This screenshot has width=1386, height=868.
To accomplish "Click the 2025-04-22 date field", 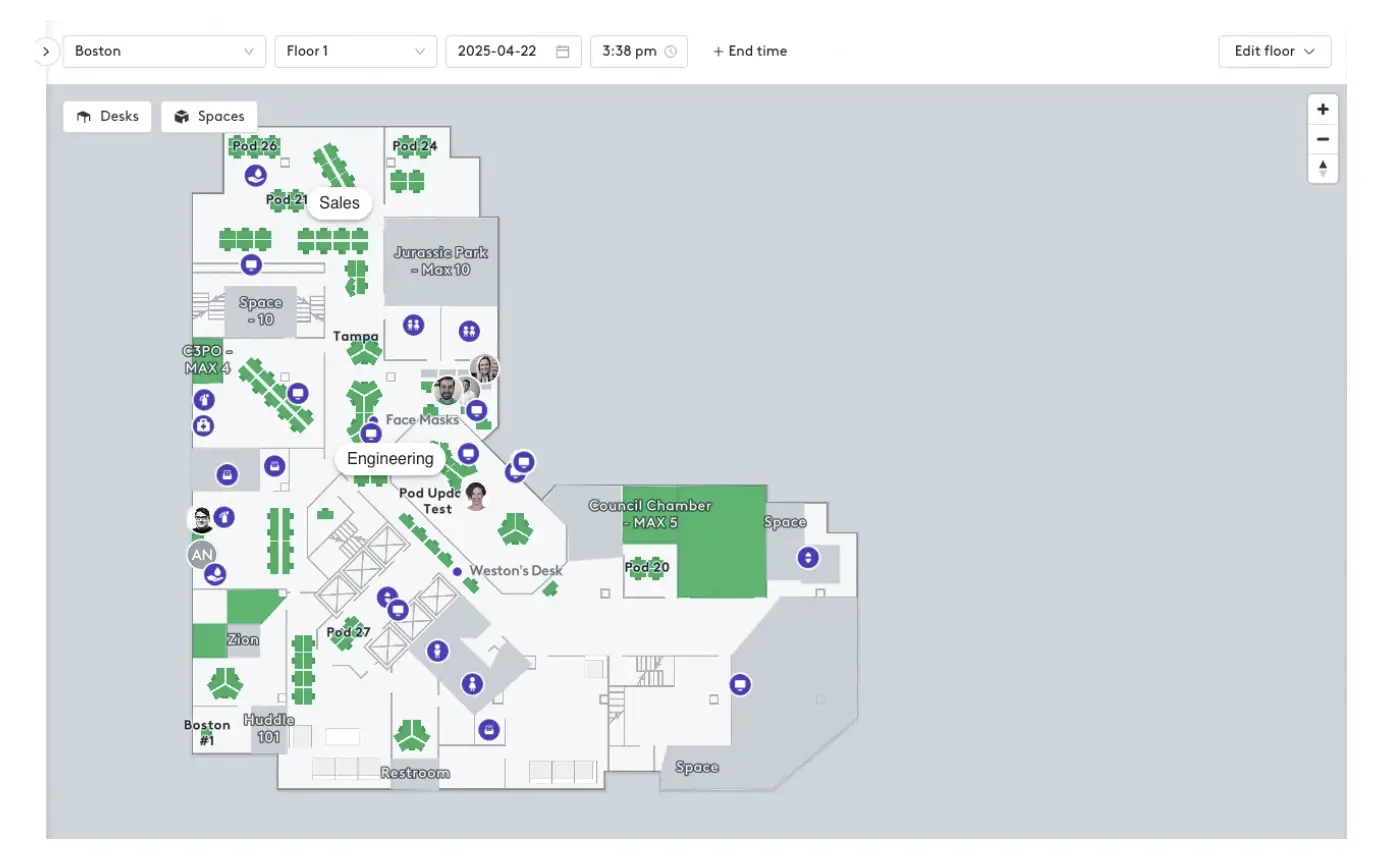I will 514,51.
